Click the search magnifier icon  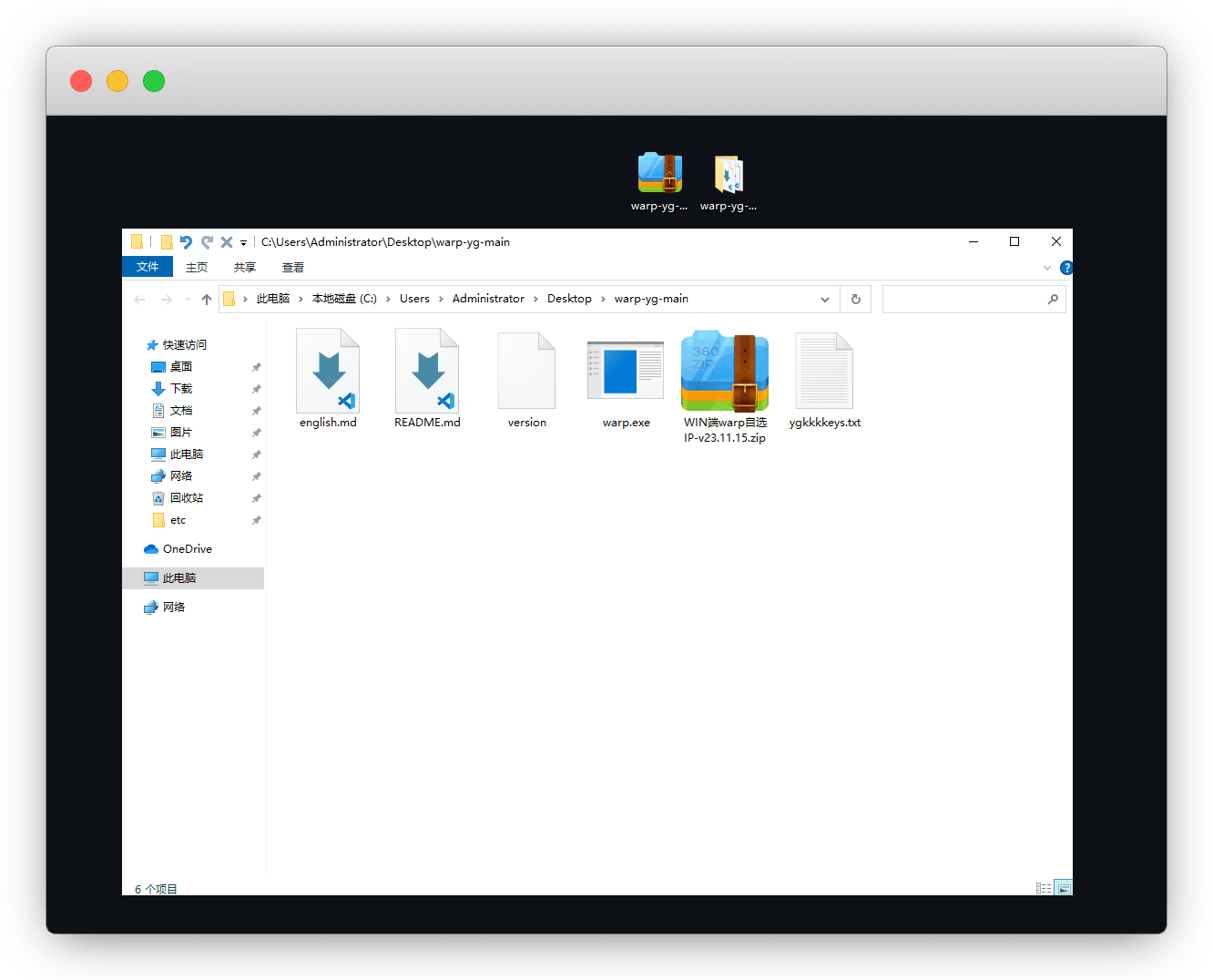[1053, 299]
